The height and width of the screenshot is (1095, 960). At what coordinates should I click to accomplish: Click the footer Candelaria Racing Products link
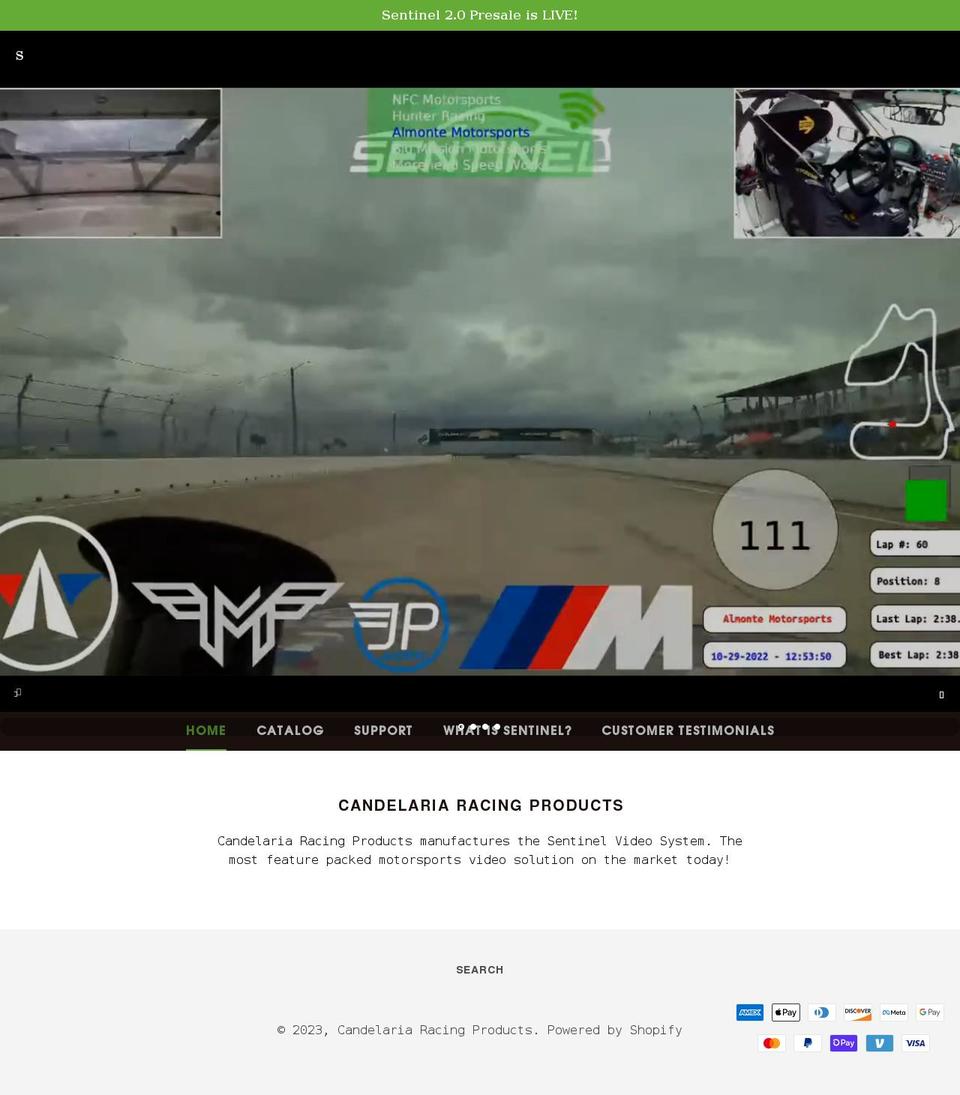point(435,1030)
